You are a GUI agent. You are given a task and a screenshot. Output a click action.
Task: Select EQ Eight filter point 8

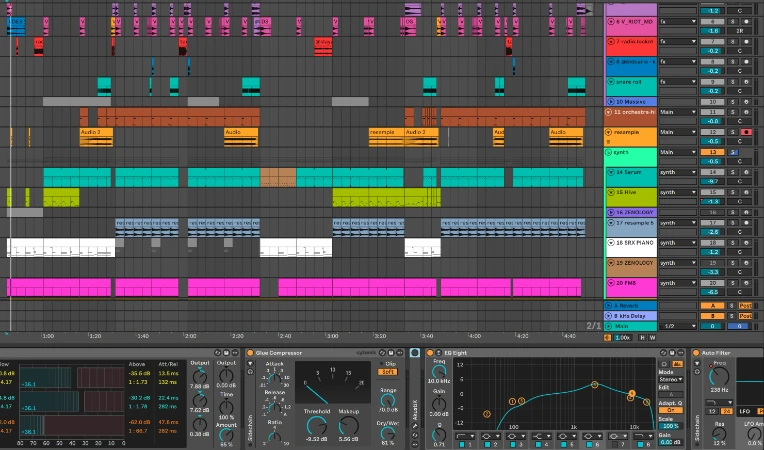coord(647,402)
